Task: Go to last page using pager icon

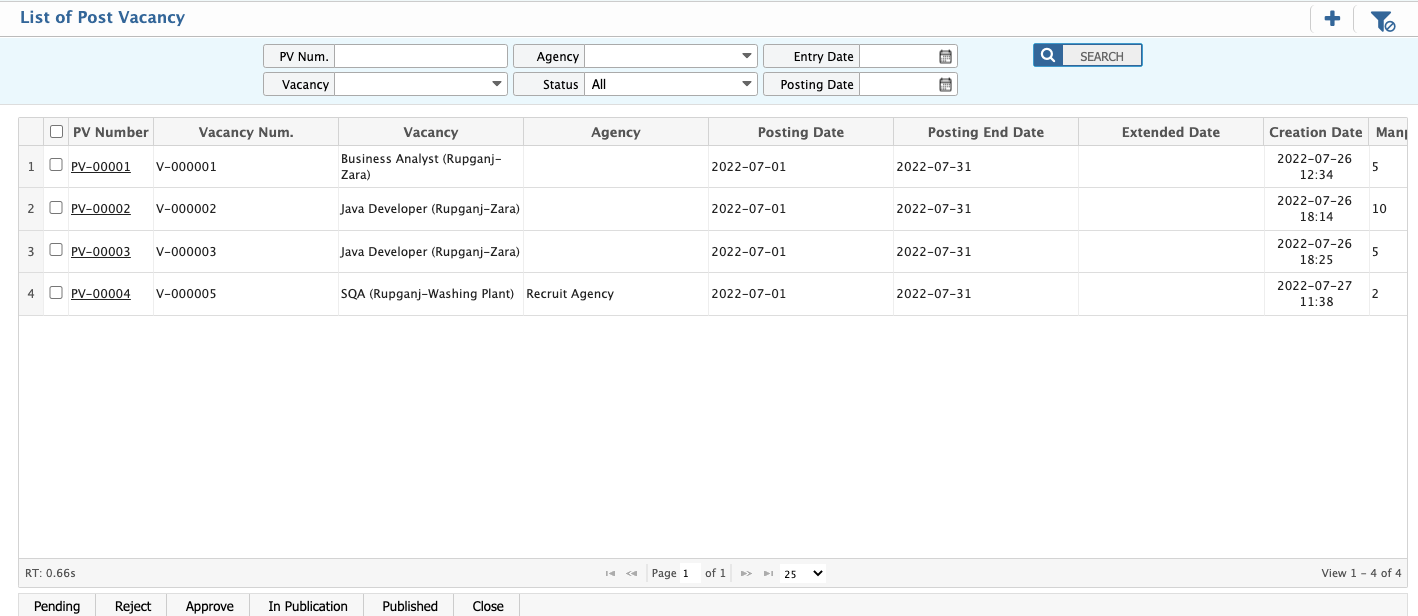Action: [768, 573]
